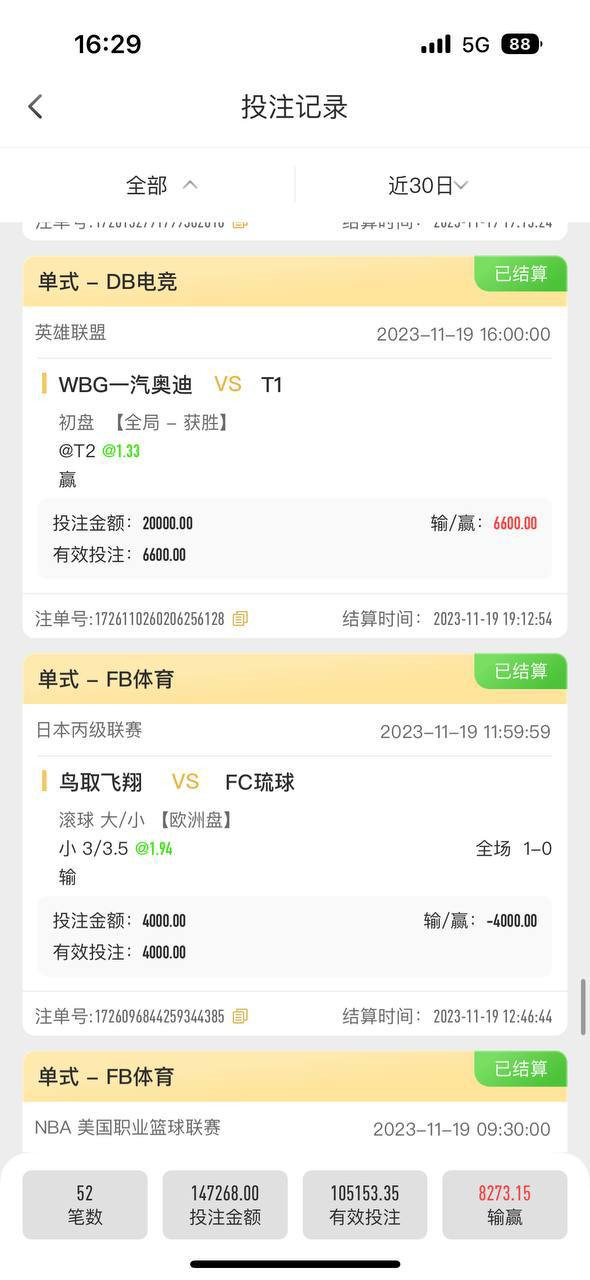The height and width of the screenshot is (1280, 590).
Task: Open the WBG一汽奥迪 VS T1 bet card
Action: tap(295, 447)
